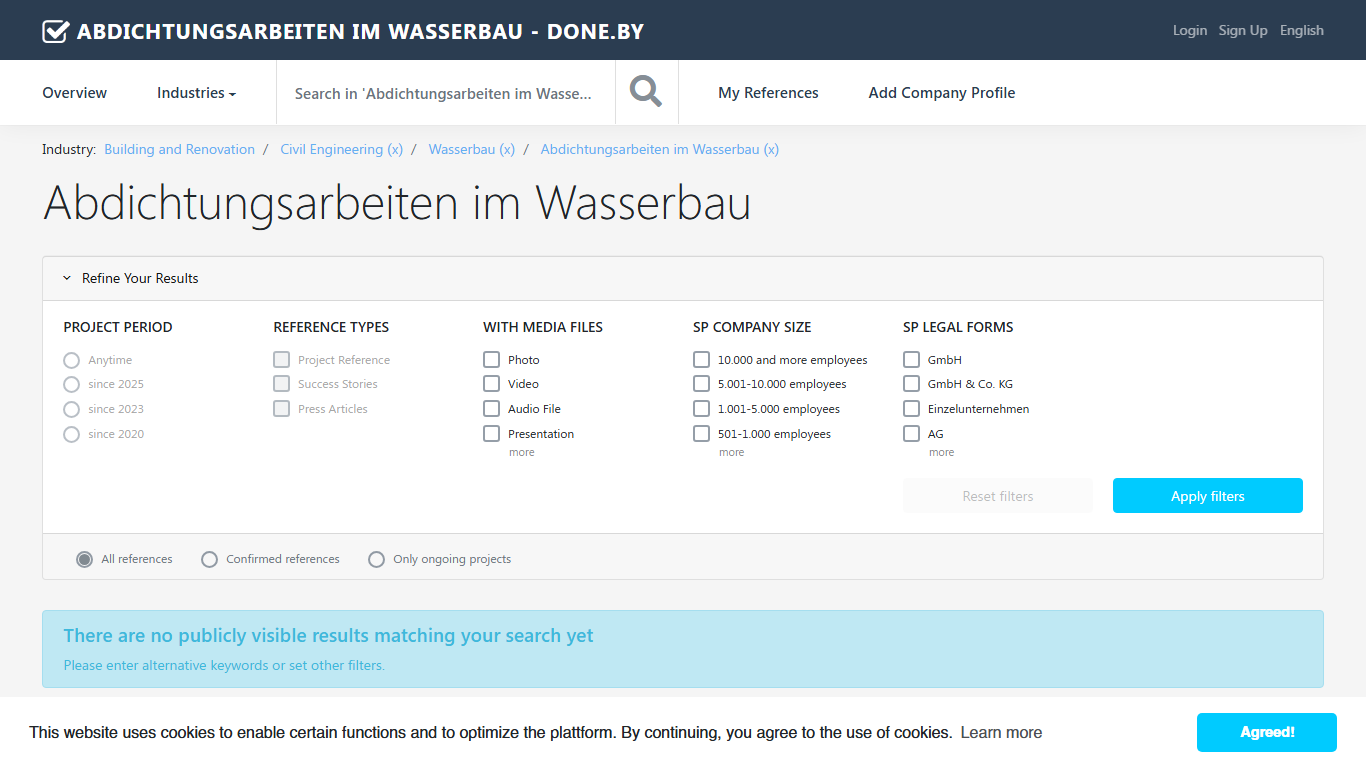
Task: Check 5.001-10.000 employees option
Action: click(702, 384)
